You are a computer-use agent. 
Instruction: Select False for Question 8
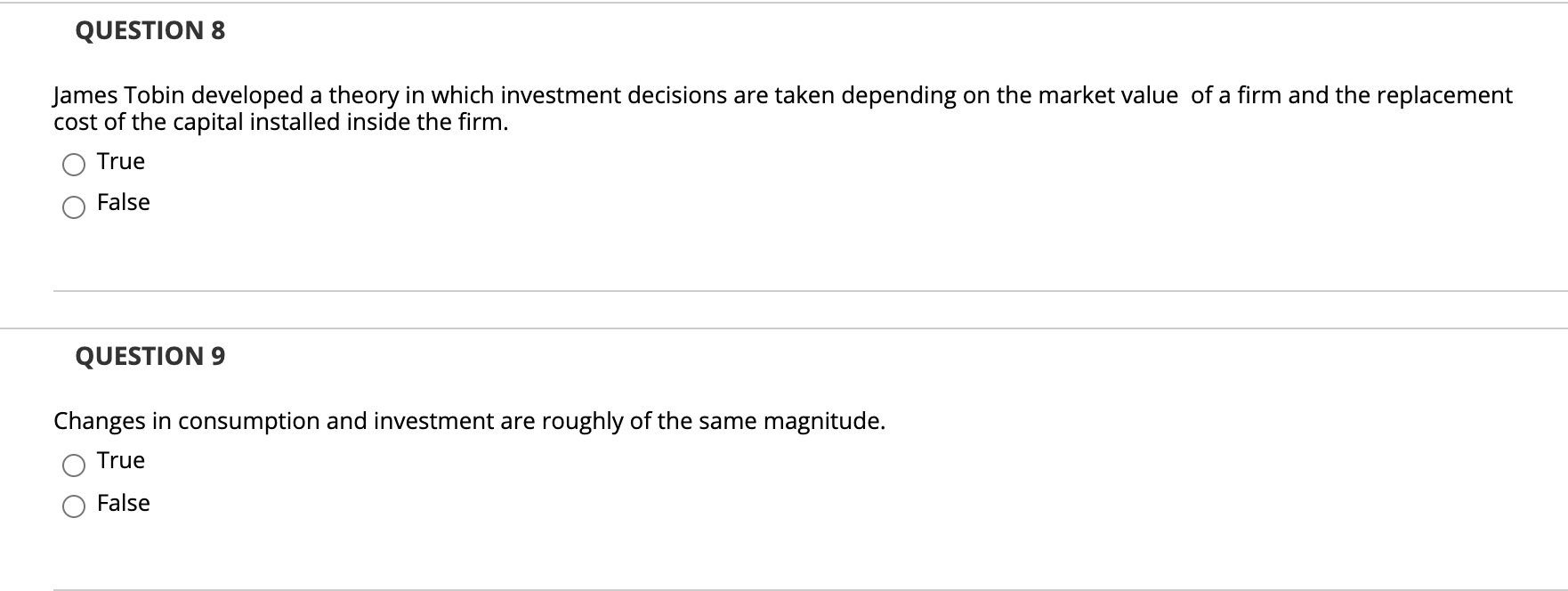click(x=75, y=206)
